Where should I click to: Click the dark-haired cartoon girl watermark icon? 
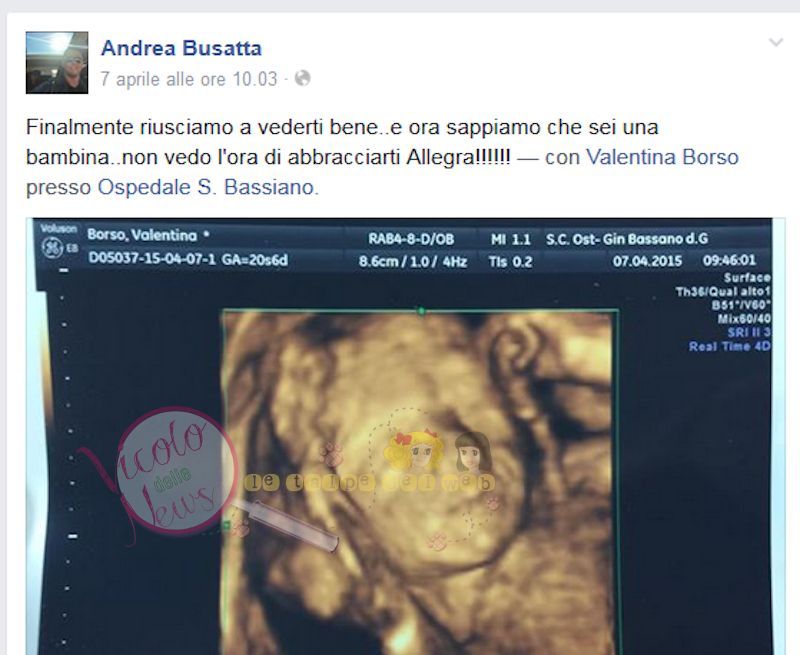tap(472, 452)
